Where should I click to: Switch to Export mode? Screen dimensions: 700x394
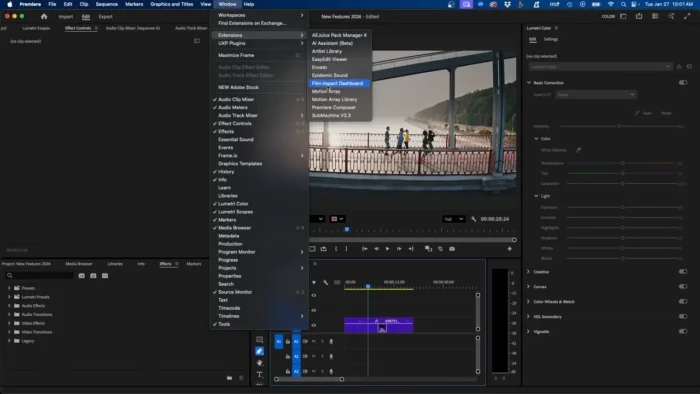pos(106,17)
